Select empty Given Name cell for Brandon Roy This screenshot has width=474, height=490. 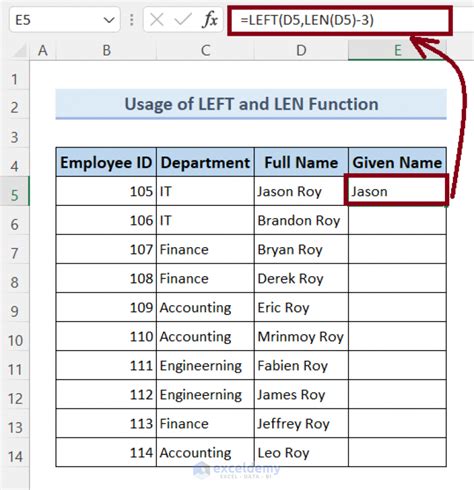coord(397,220)
